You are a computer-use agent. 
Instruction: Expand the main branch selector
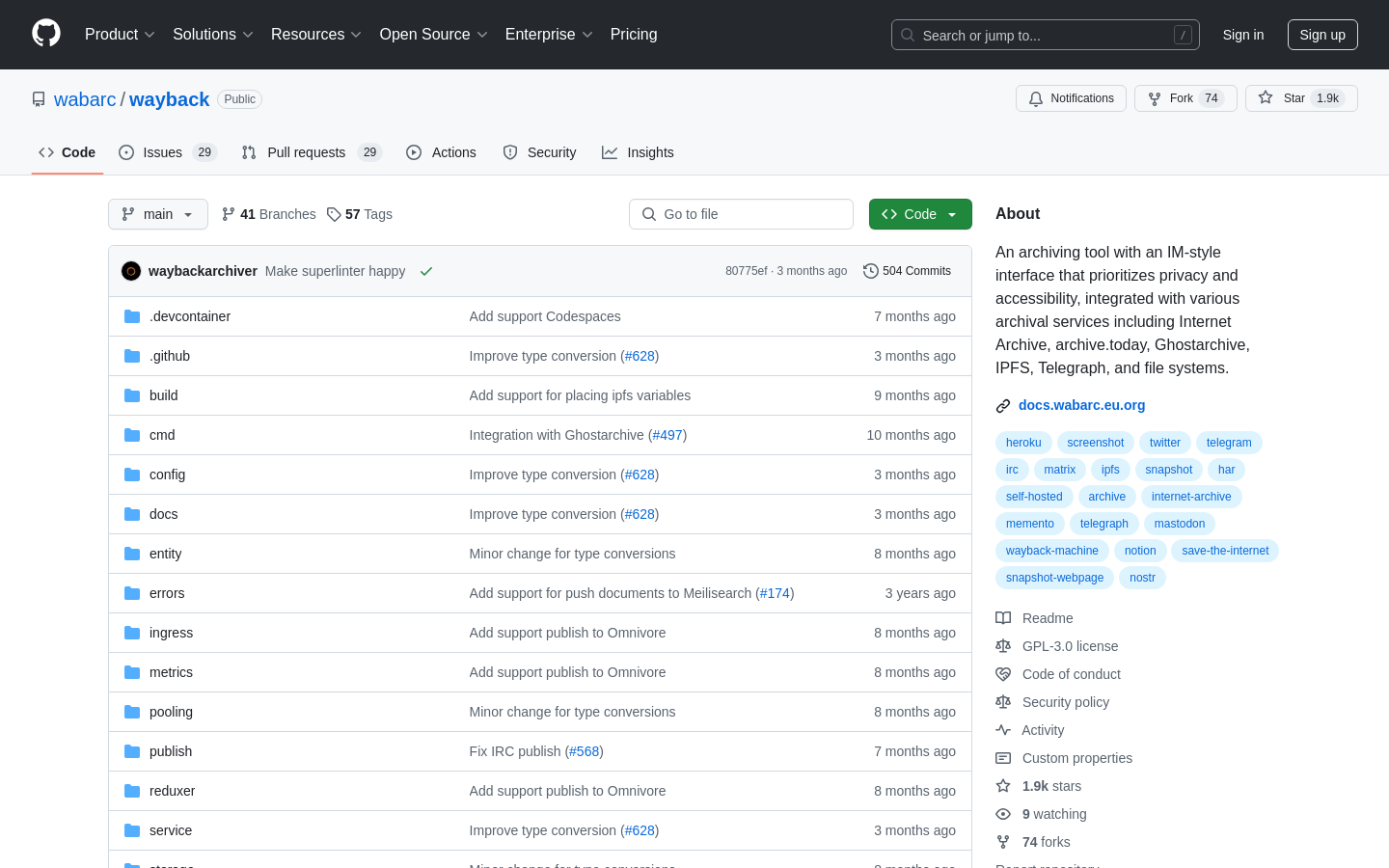pos(158,214)
